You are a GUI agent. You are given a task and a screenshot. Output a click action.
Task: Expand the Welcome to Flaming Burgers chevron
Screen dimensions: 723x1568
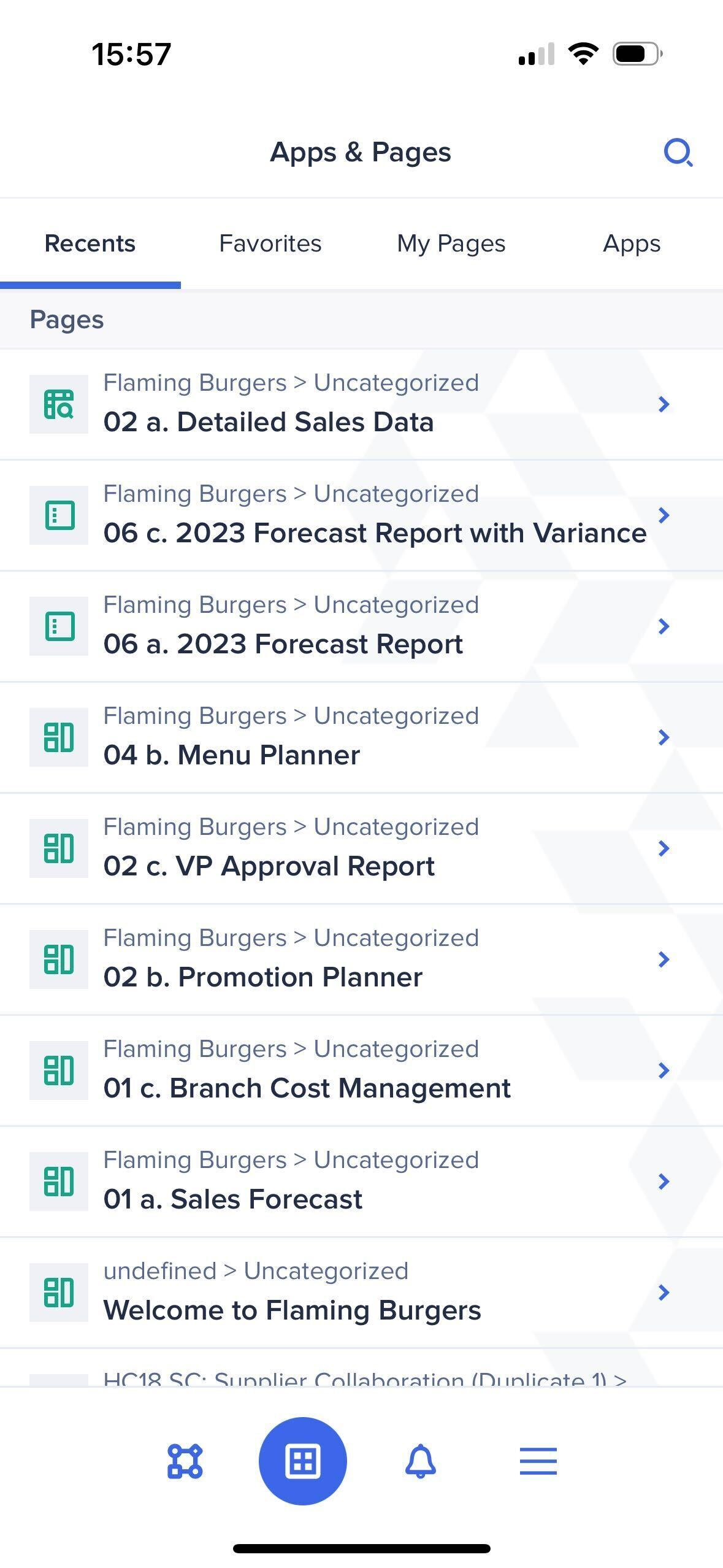(x=664, y=1292)
